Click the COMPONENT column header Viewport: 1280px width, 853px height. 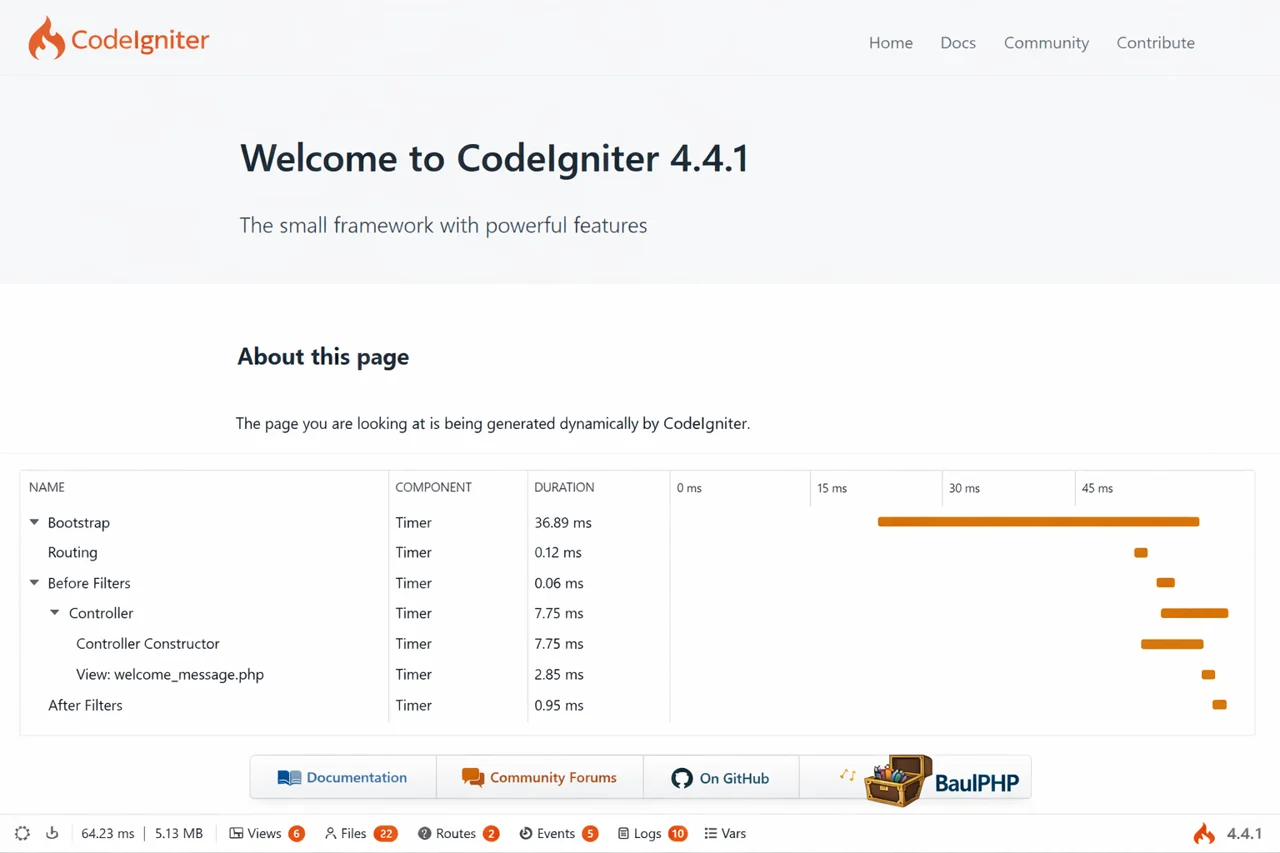(433, 487)
